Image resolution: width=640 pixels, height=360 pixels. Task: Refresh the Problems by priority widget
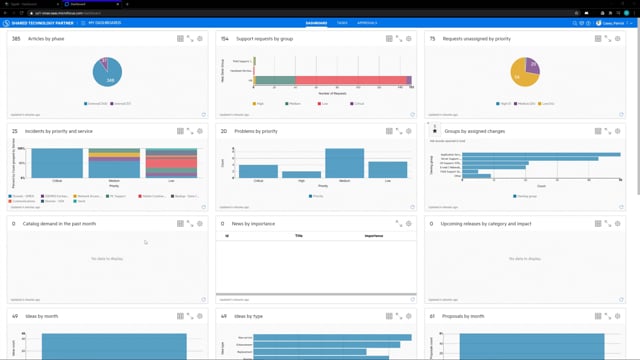[412, 207]
